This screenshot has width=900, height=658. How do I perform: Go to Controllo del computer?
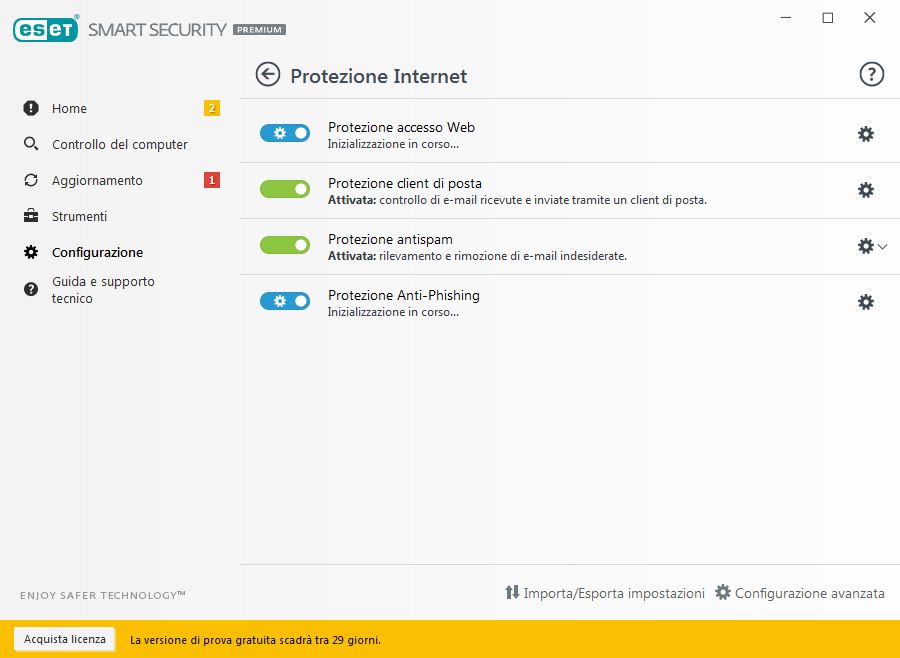(119, 145)
